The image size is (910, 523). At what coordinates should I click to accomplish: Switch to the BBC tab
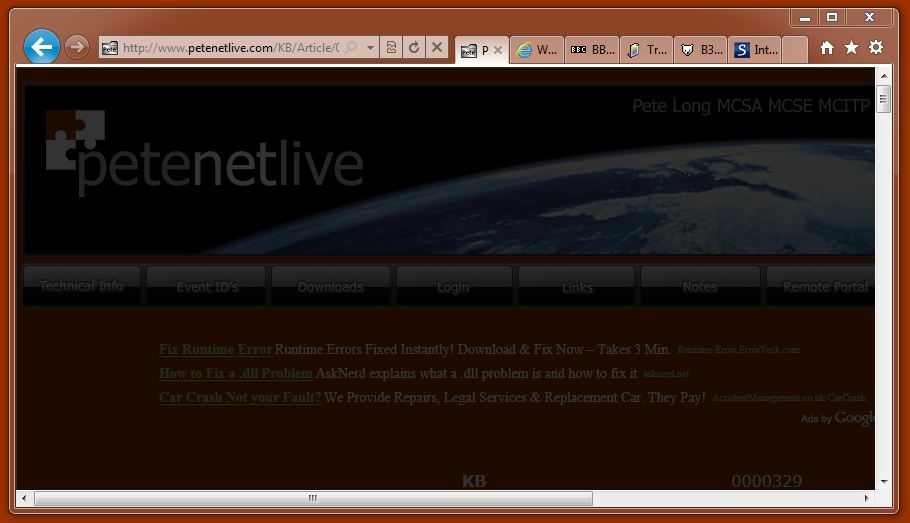(x=591, y=50)
